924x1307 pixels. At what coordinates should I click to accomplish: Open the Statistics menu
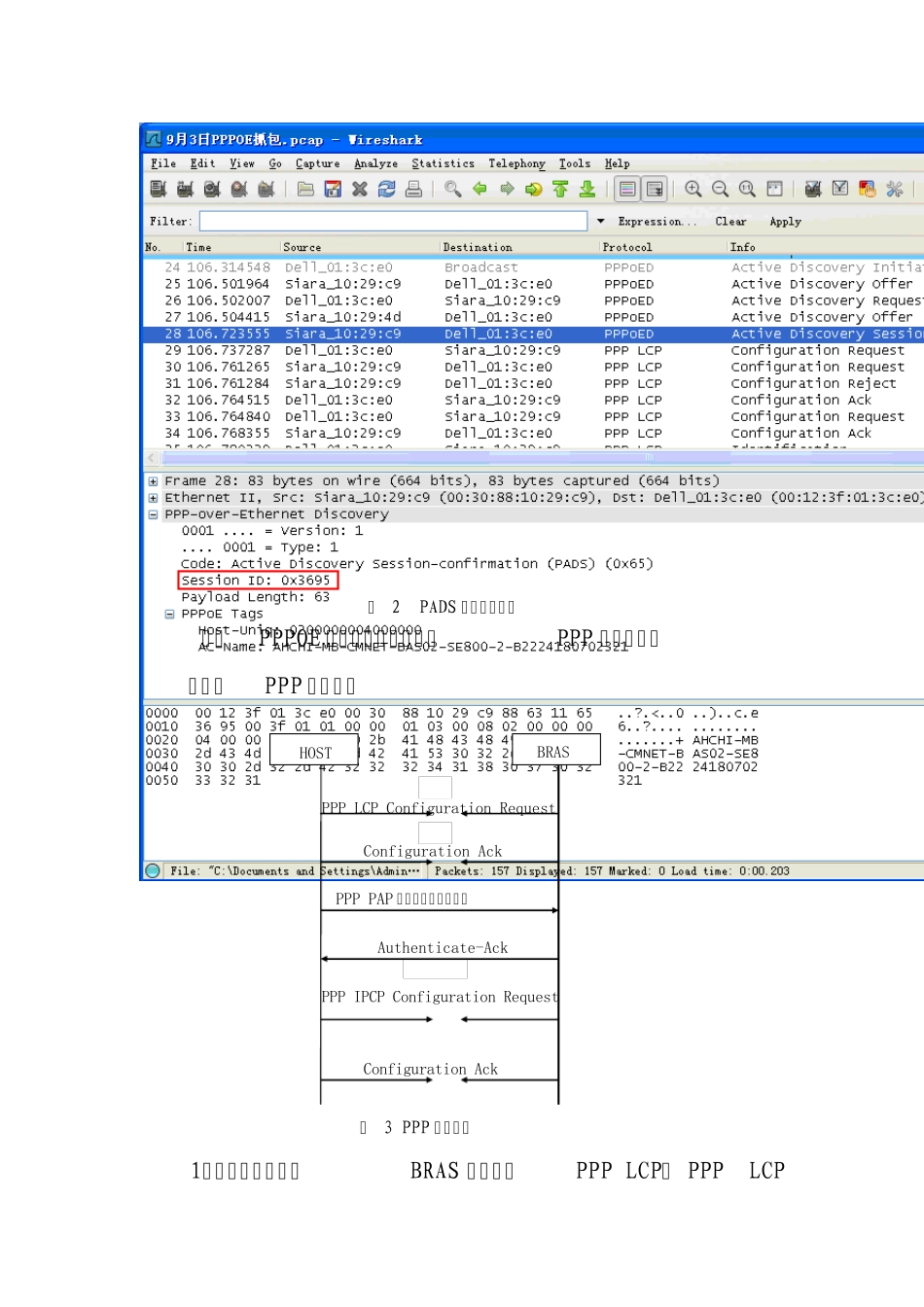(x=443, y=163)
